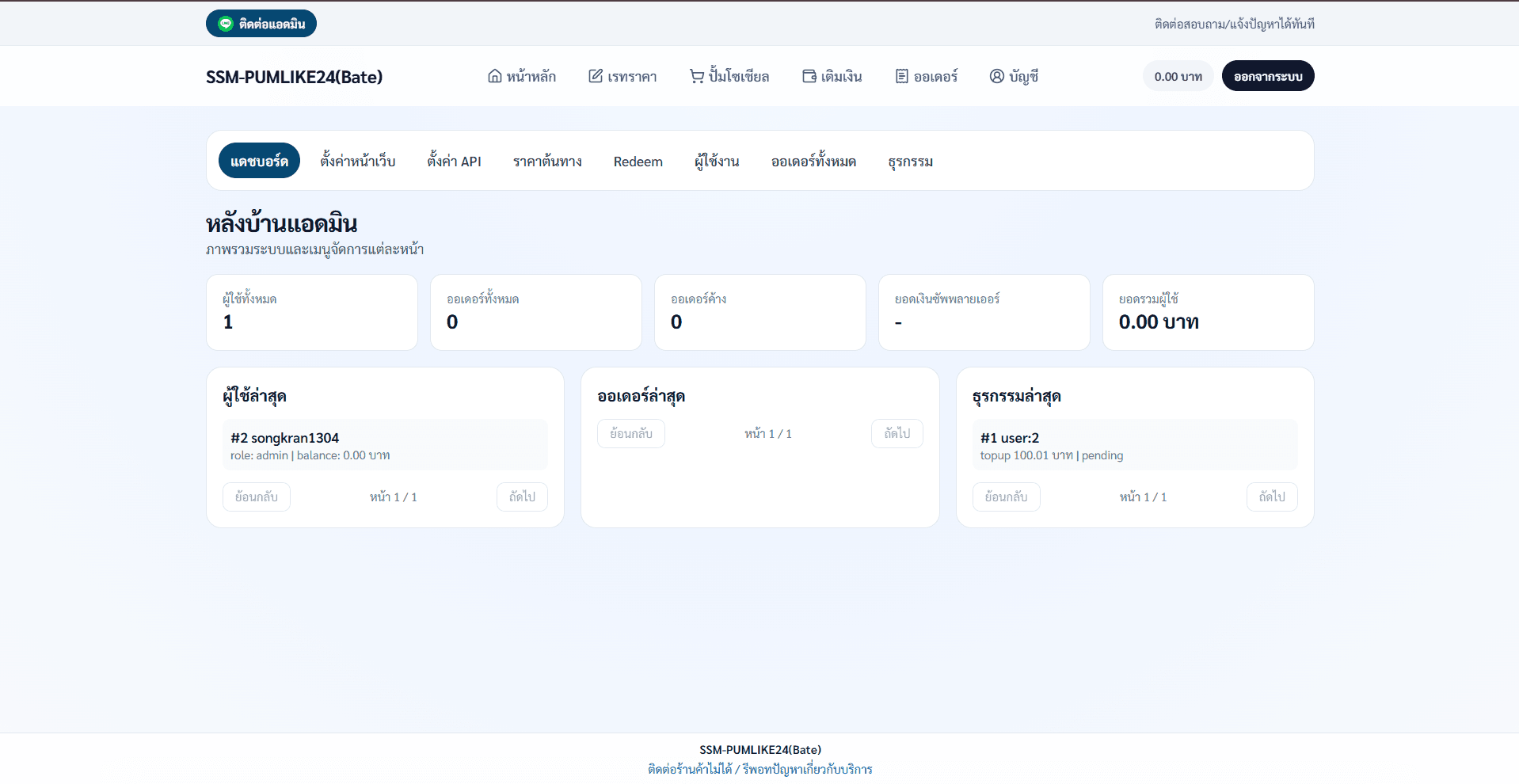Screen dimensions: 1519x784
Task: Click the footer contact shop report link
Action: 759,769
